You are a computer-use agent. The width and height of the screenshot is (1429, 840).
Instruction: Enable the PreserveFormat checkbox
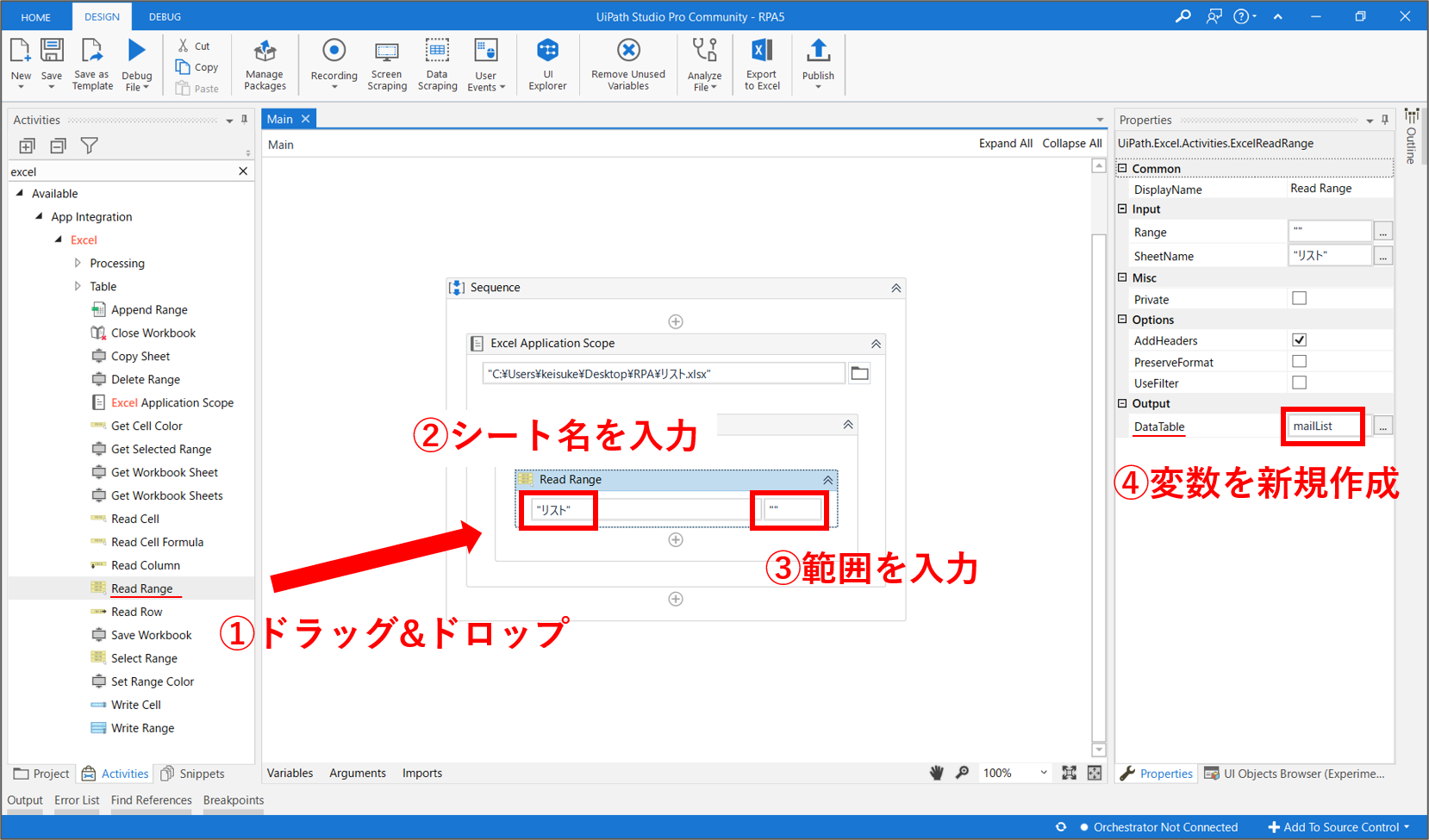coord(1299,362)
